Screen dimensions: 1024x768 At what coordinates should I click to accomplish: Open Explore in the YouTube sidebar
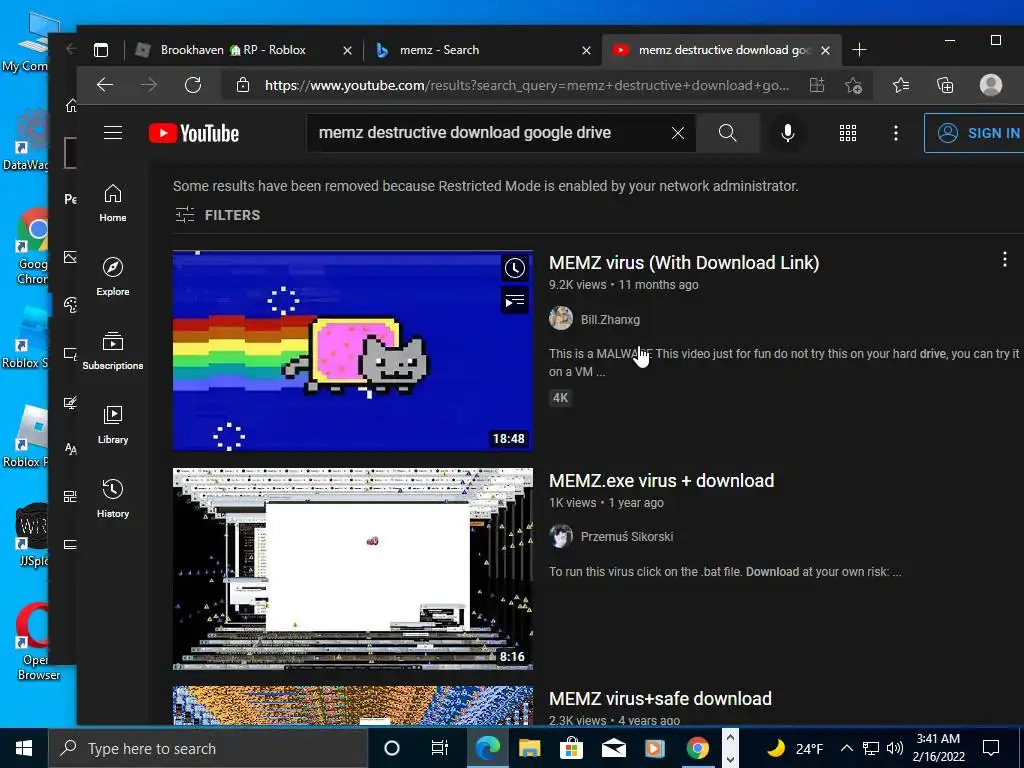[x=113, y=277]
